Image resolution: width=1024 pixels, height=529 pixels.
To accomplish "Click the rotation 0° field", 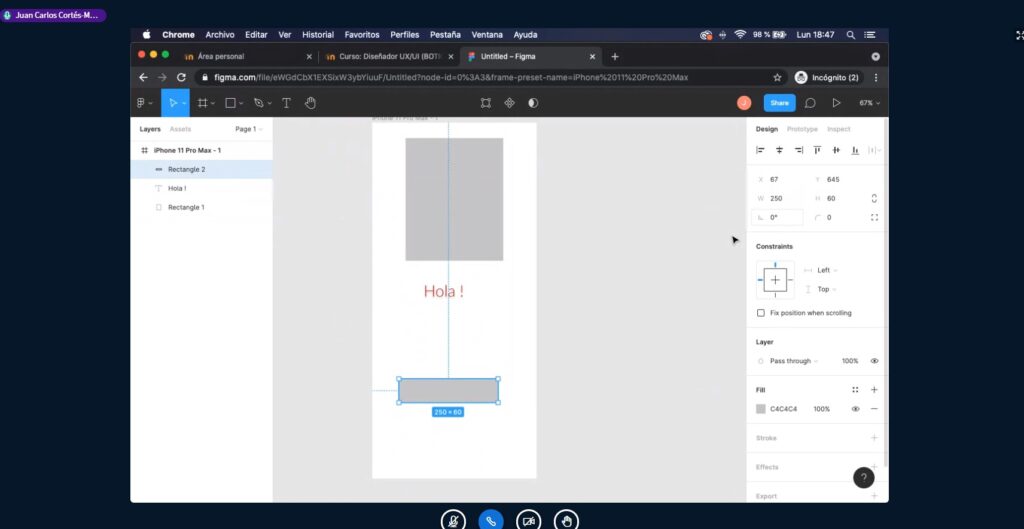I will tap(778, 217).
